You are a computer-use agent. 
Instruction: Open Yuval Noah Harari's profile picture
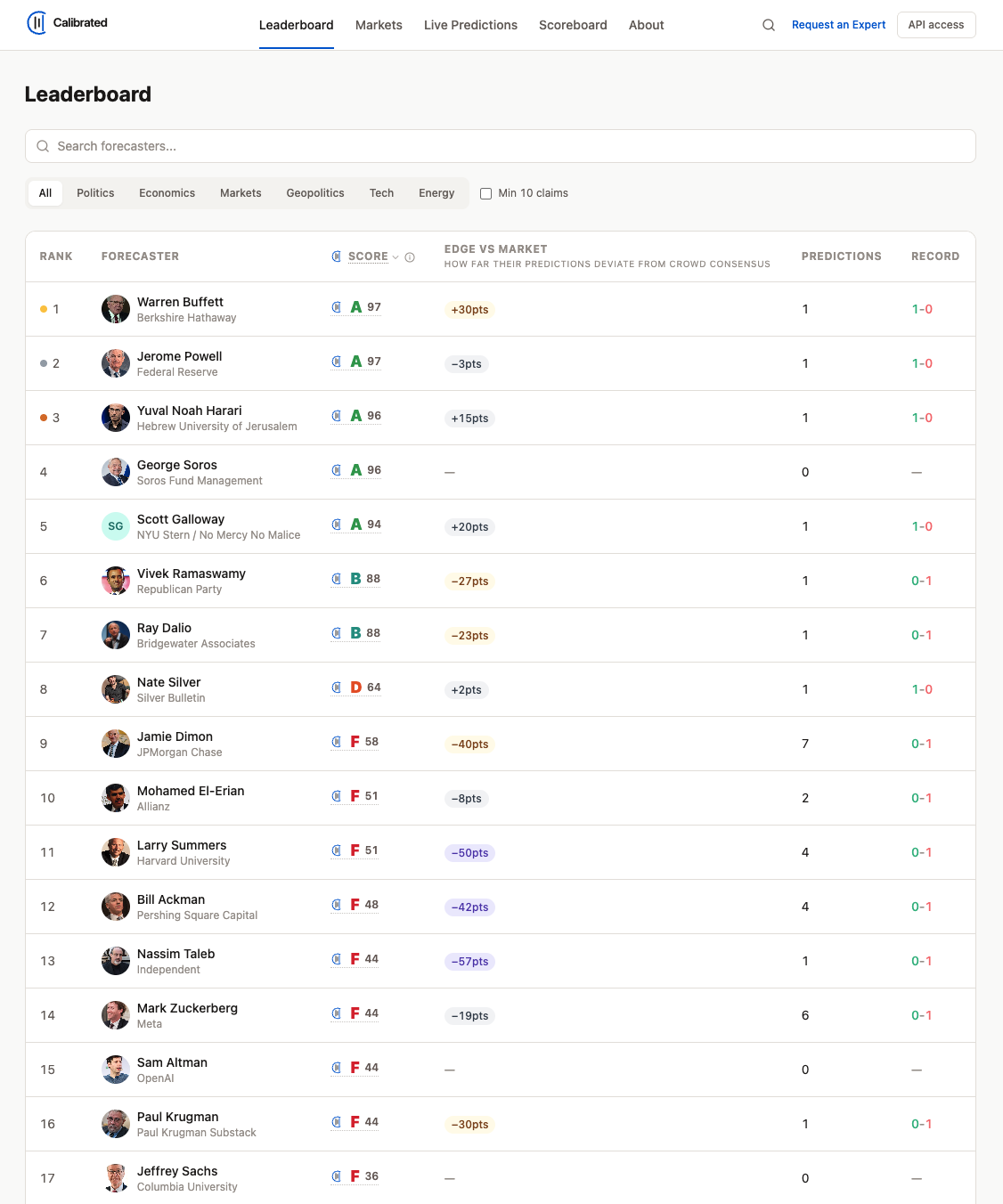(116, 418)
